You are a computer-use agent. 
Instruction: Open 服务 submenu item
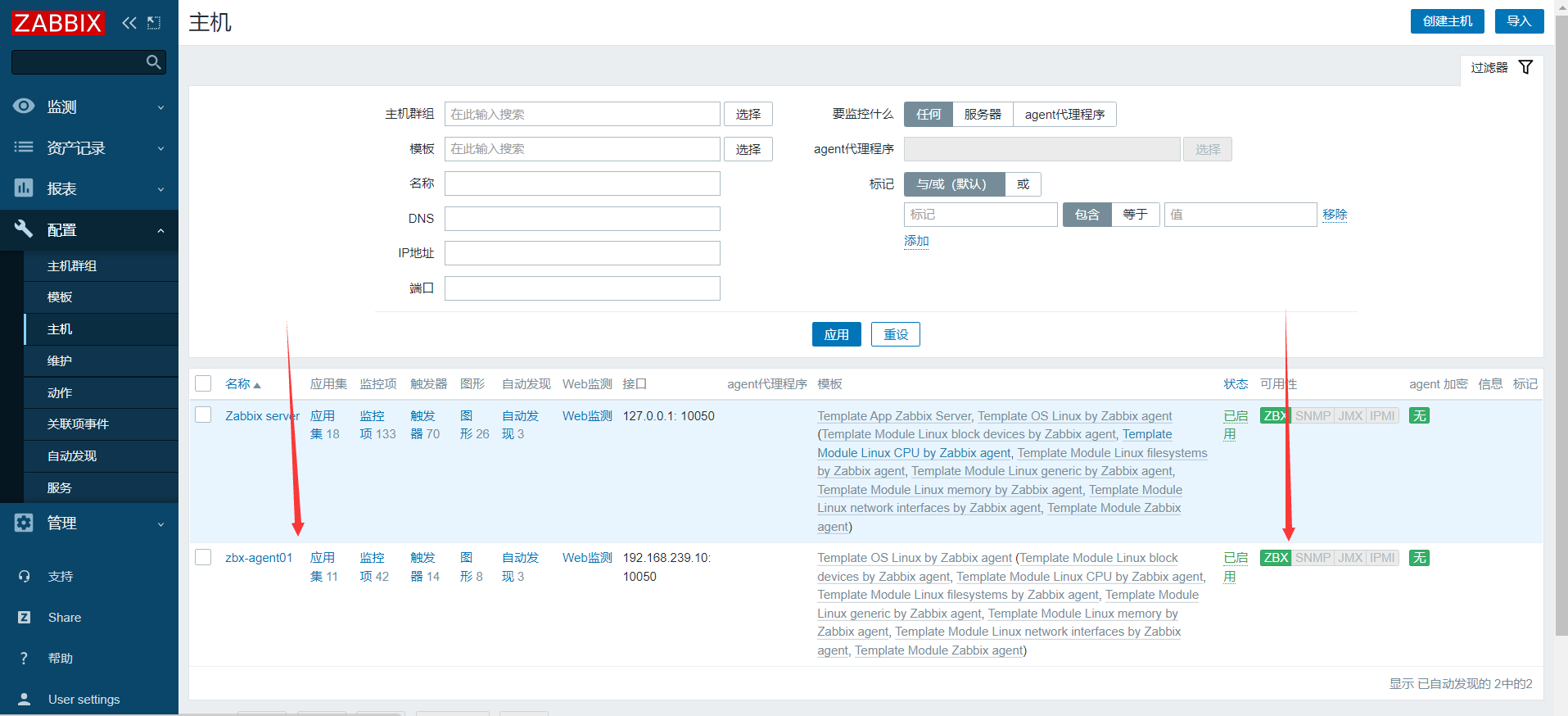(x=101, y=488)
